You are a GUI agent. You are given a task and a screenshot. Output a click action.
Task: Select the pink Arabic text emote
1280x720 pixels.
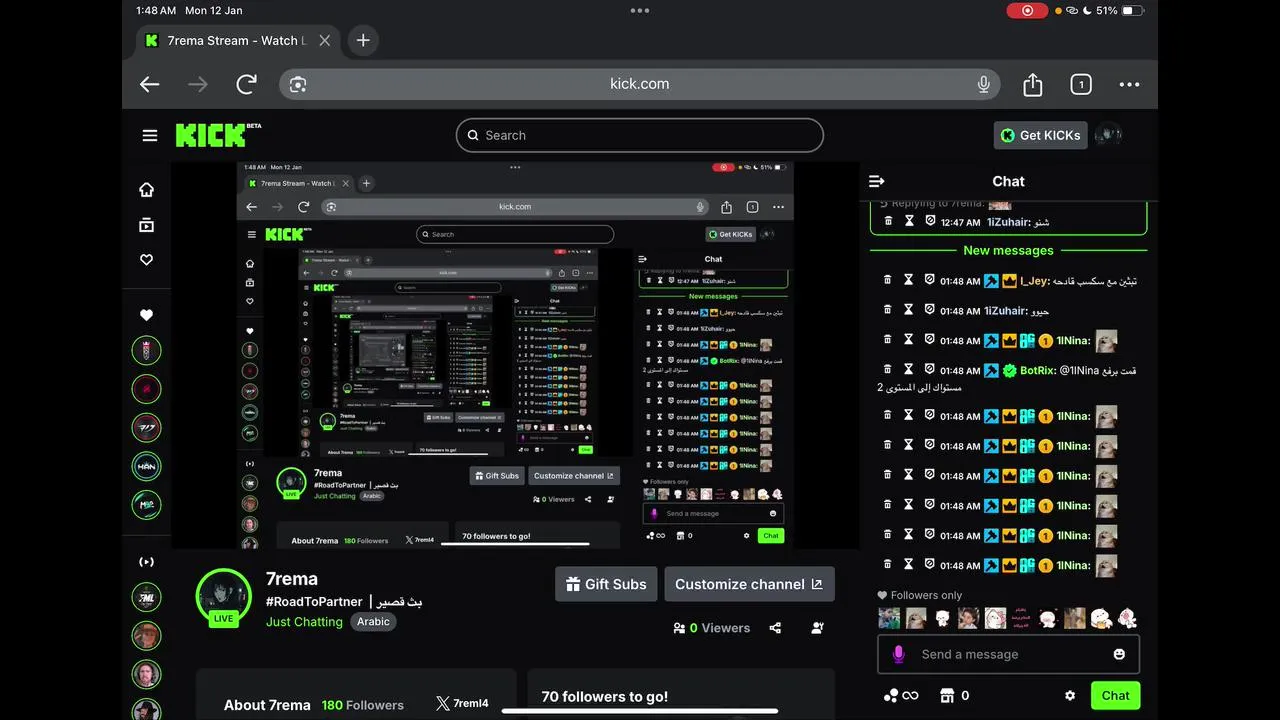pyautogui.click(x=1021, y=618)
